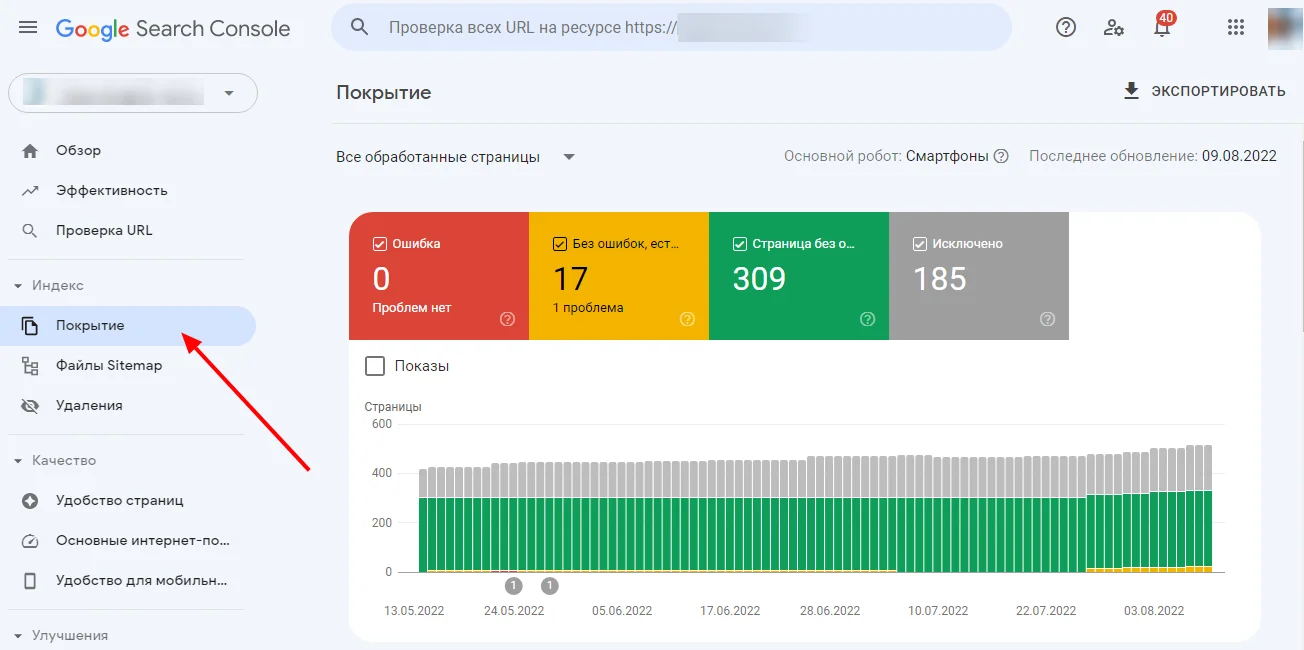Open Все обработанные страницы filter dropdown
This screenshot has height=650, width=1304.
tap(456, 157)
